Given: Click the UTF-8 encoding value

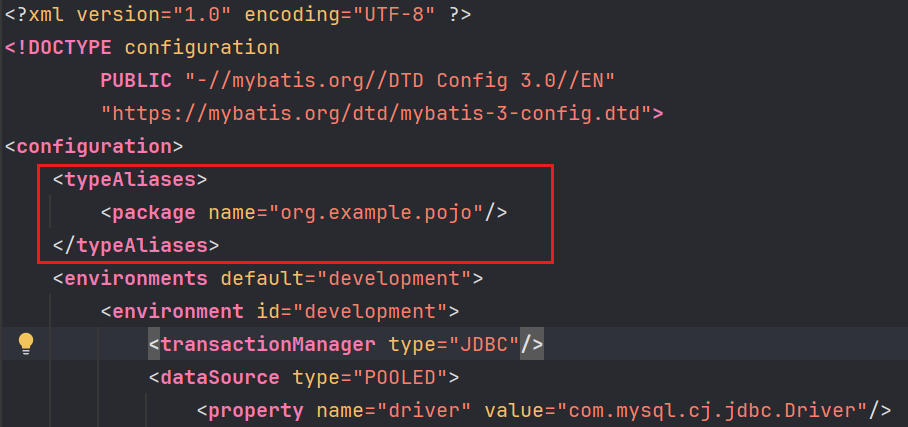Looking at the screenshot, I should [x=402, y=15].
